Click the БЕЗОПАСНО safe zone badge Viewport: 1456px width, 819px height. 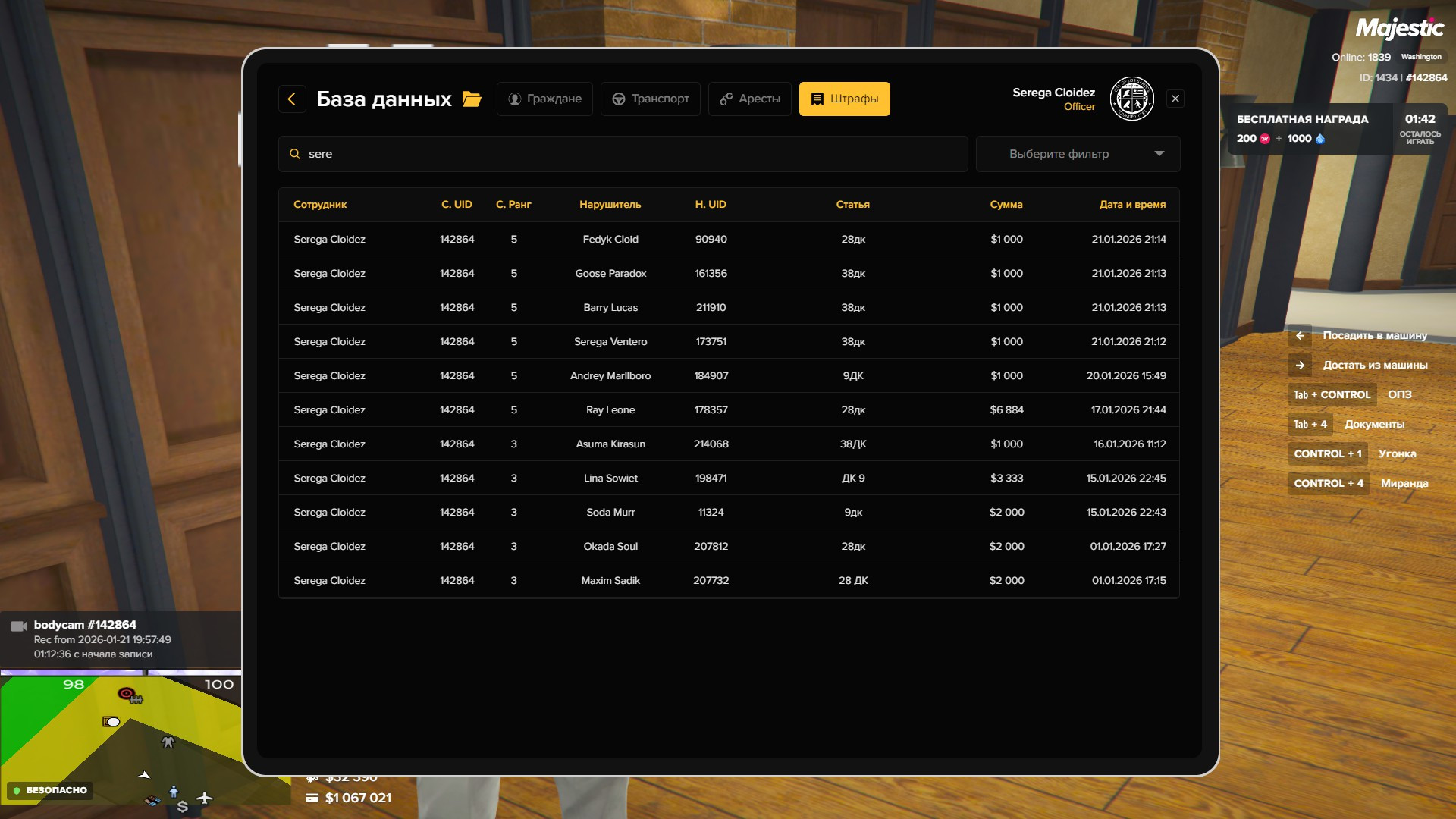(x=50, y=790)
